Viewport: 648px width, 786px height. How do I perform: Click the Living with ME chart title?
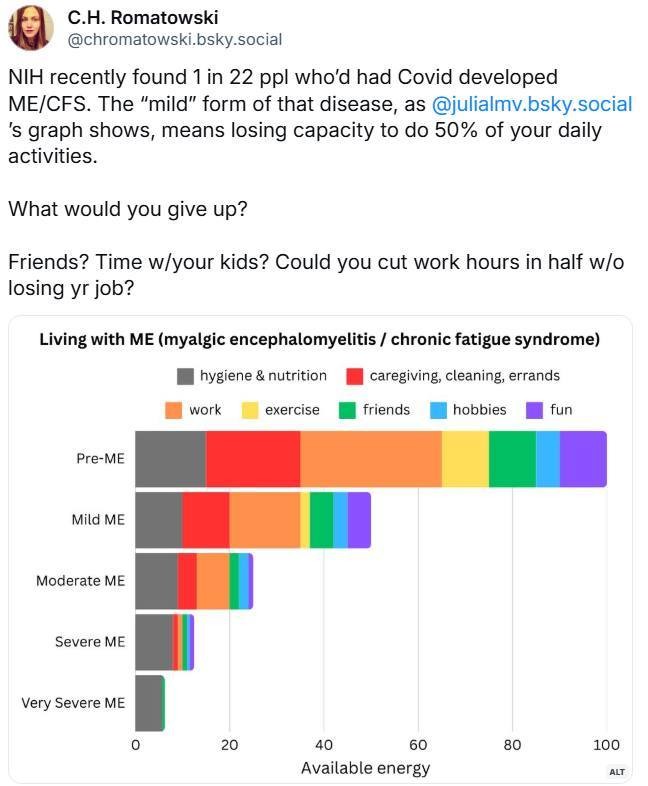319,340
